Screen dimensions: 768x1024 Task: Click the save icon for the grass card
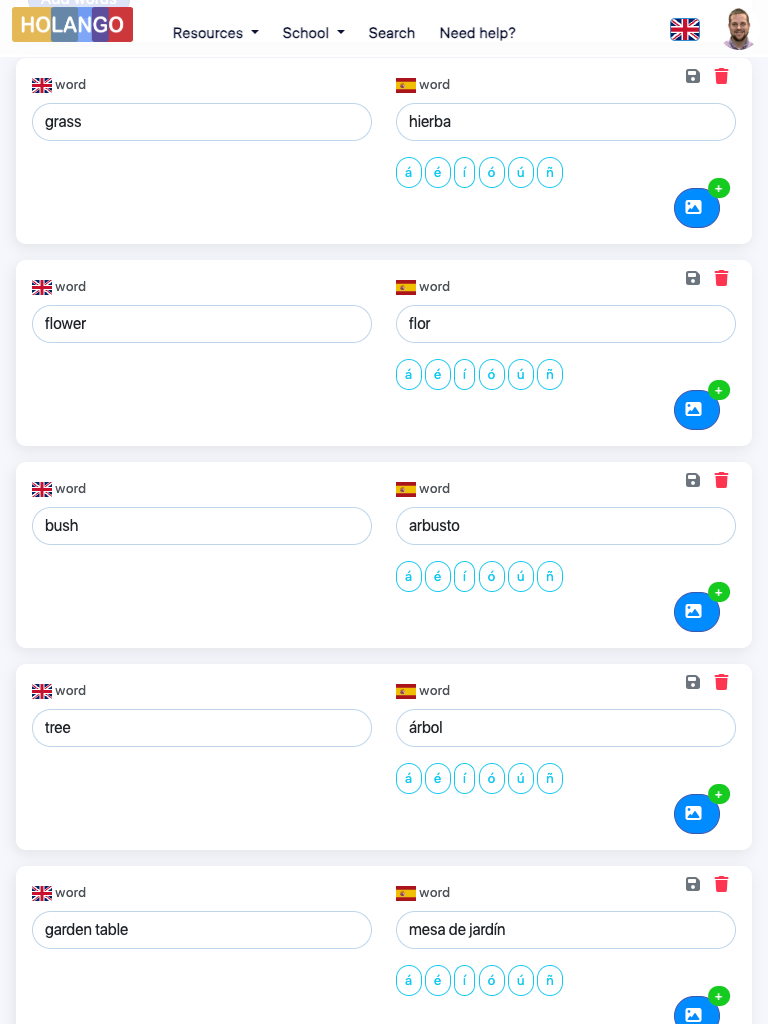[693, 76]
